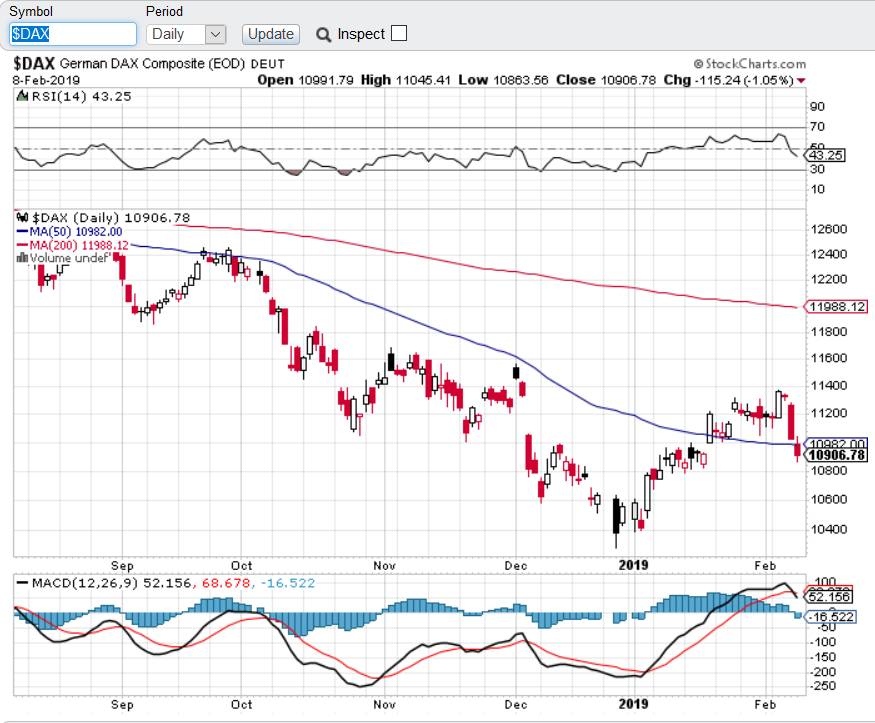The width and height of the screenshot is (875, 723).
Task: Click the Volume legend bar icon
Action: (x=23, y=257)
